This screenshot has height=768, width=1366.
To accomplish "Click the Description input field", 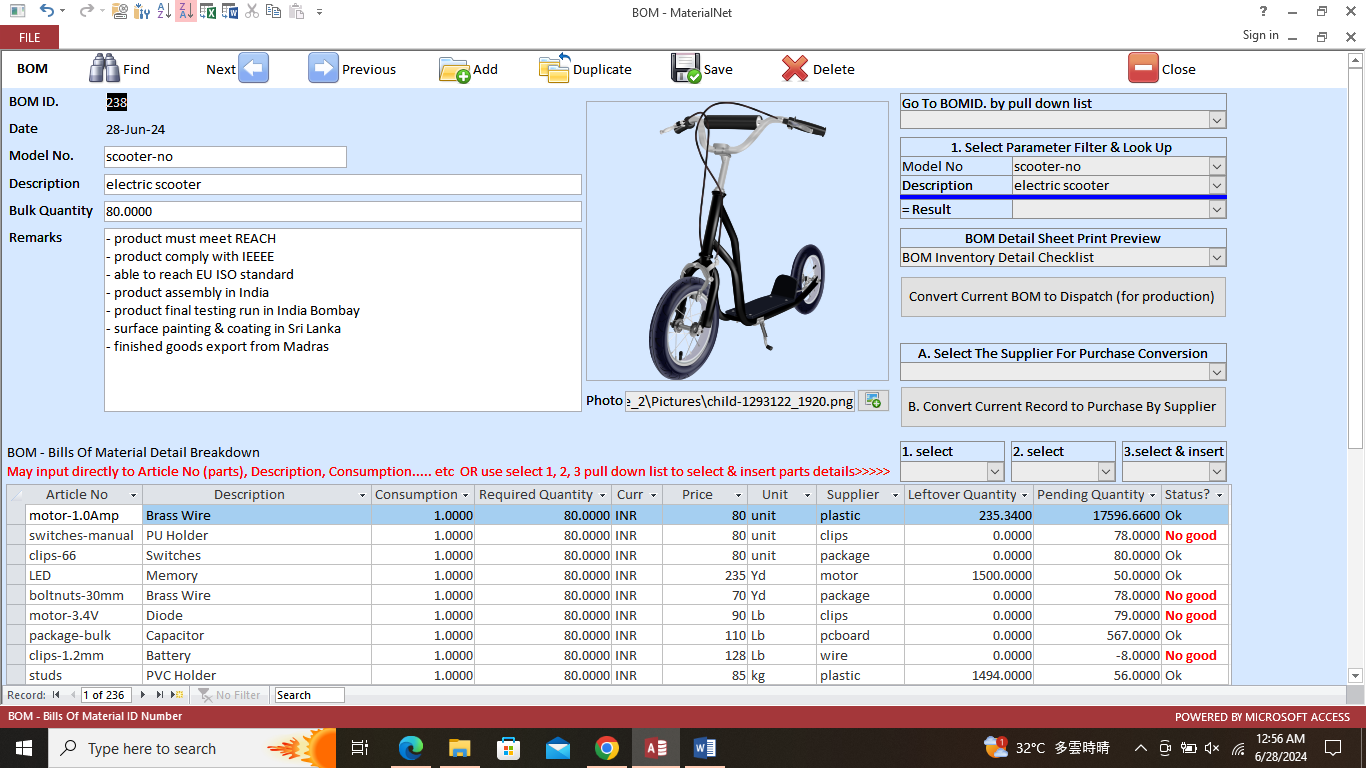I will click(343, 185).
